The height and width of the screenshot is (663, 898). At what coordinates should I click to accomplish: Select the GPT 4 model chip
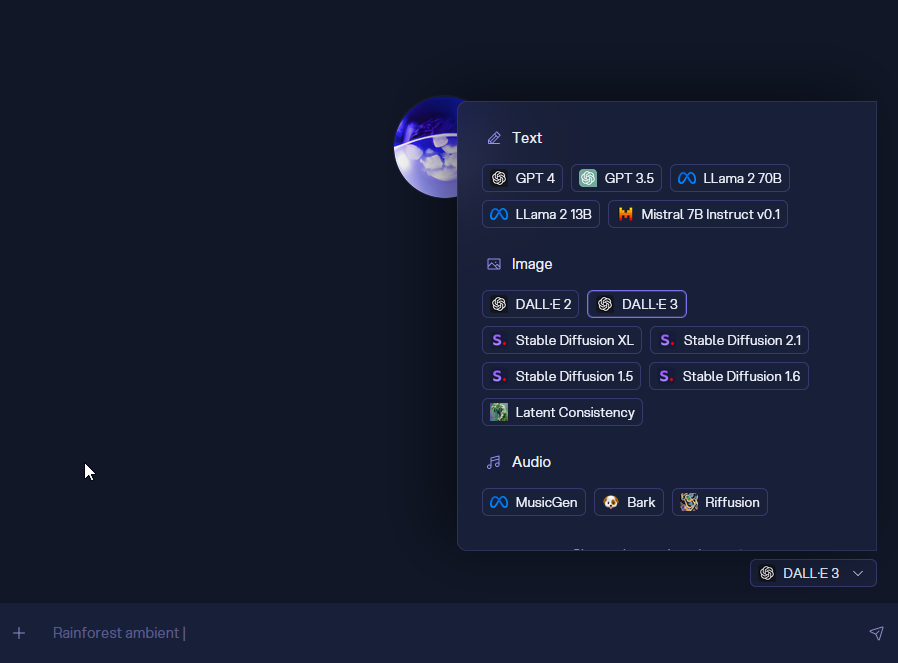point(522,178)
